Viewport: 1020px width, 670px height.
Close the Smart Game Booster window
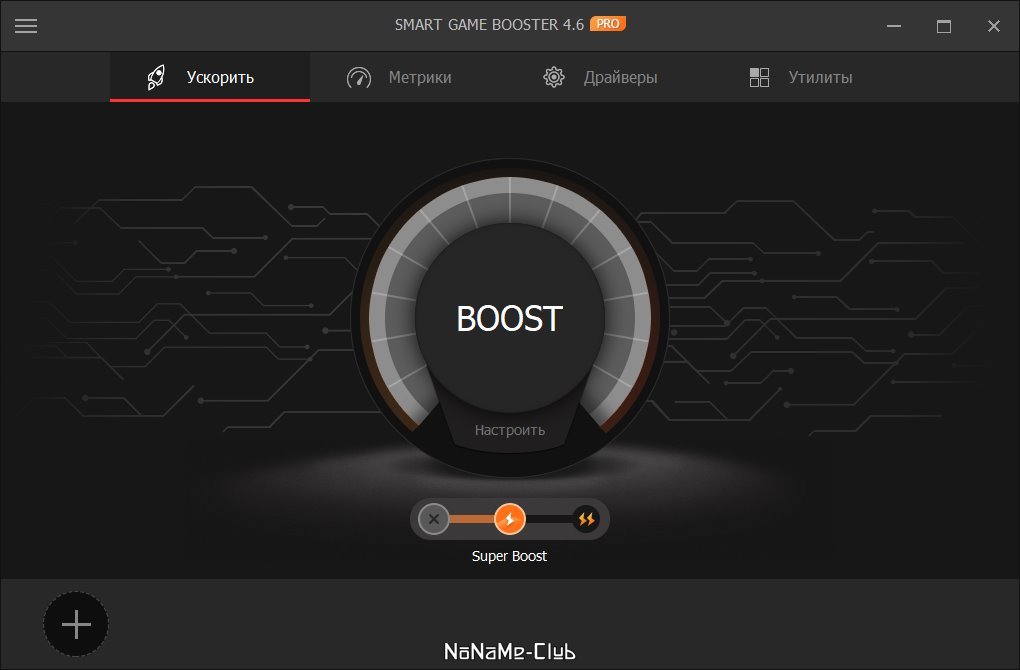pyautogui.click(x=993, y=26)
